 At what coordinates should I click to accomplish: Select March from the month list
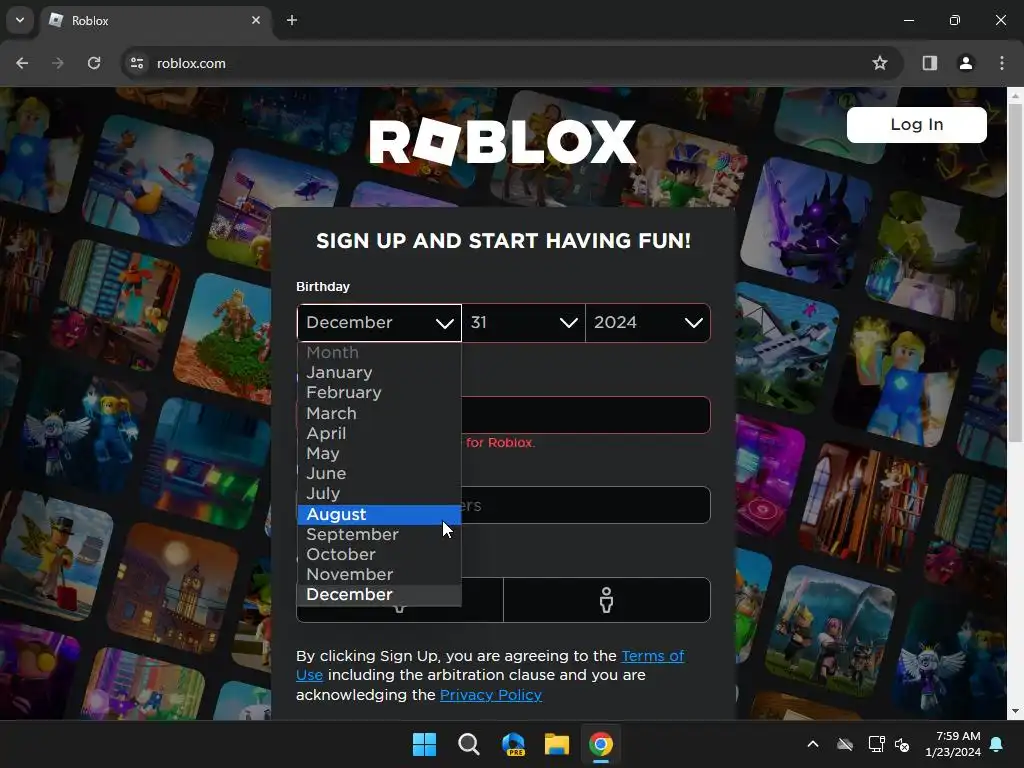[379, 413]
